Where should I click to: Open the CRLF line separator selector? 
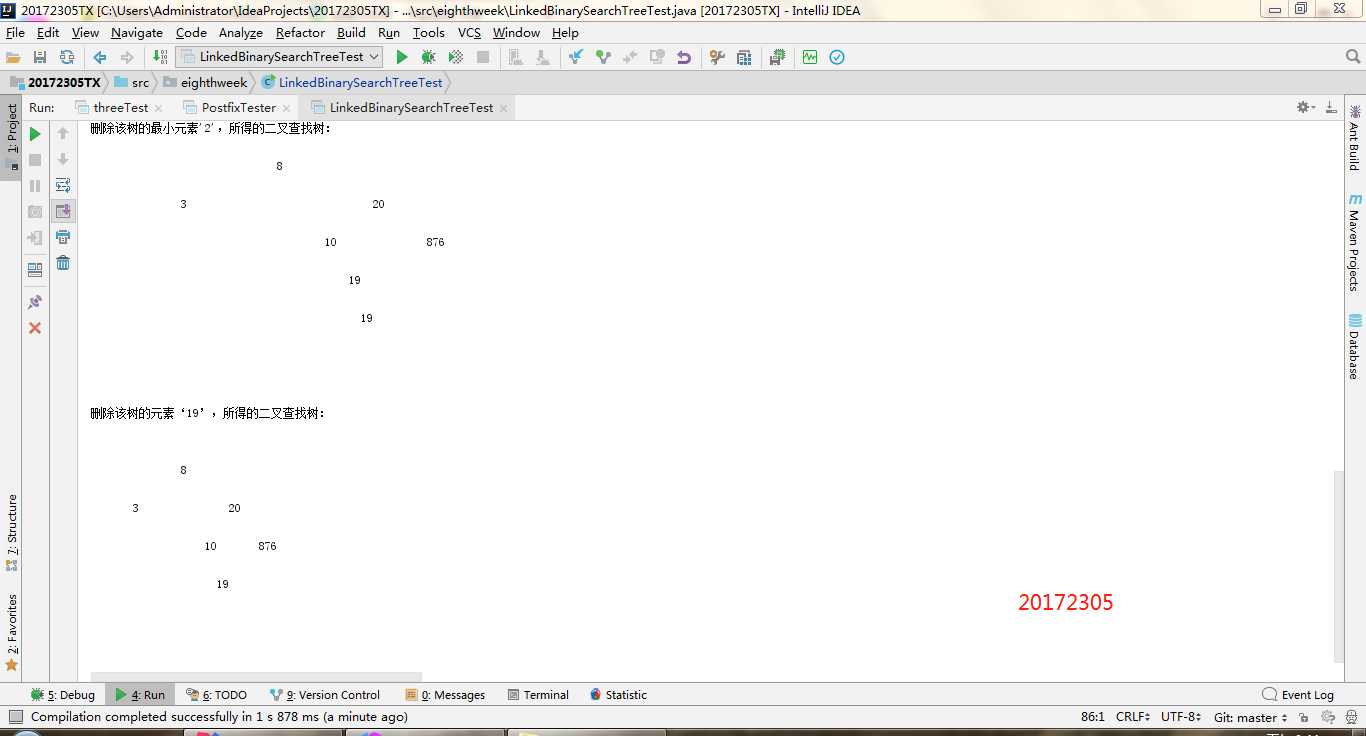coord(1132,717)
